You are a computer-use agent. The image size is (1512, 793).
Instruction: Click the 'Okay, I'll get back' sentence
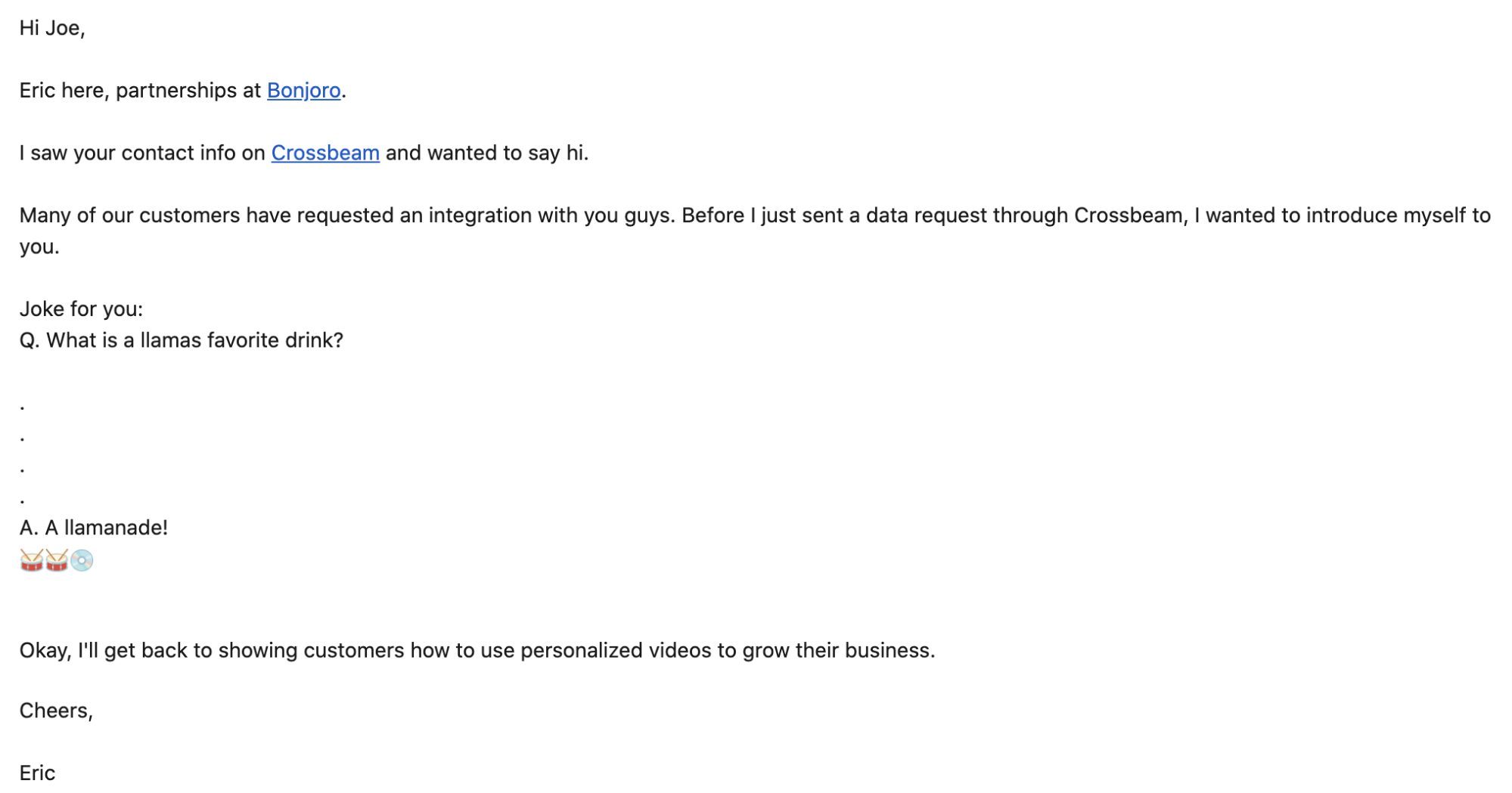click(477, 651)
